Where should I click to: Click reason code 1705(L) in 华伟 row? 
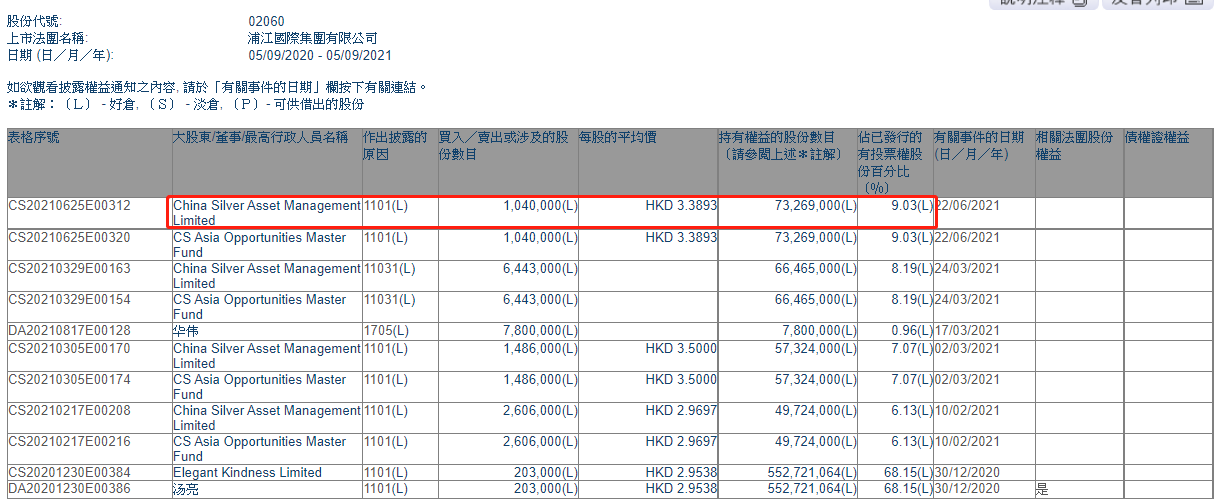tap(386, 331)
